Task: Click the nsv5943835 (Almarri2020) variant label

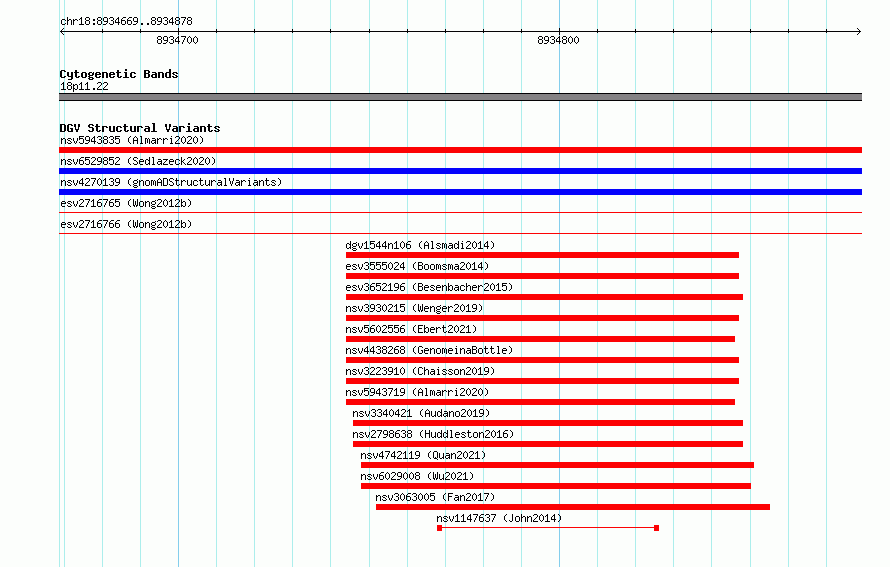Action: tap(132, 140)
